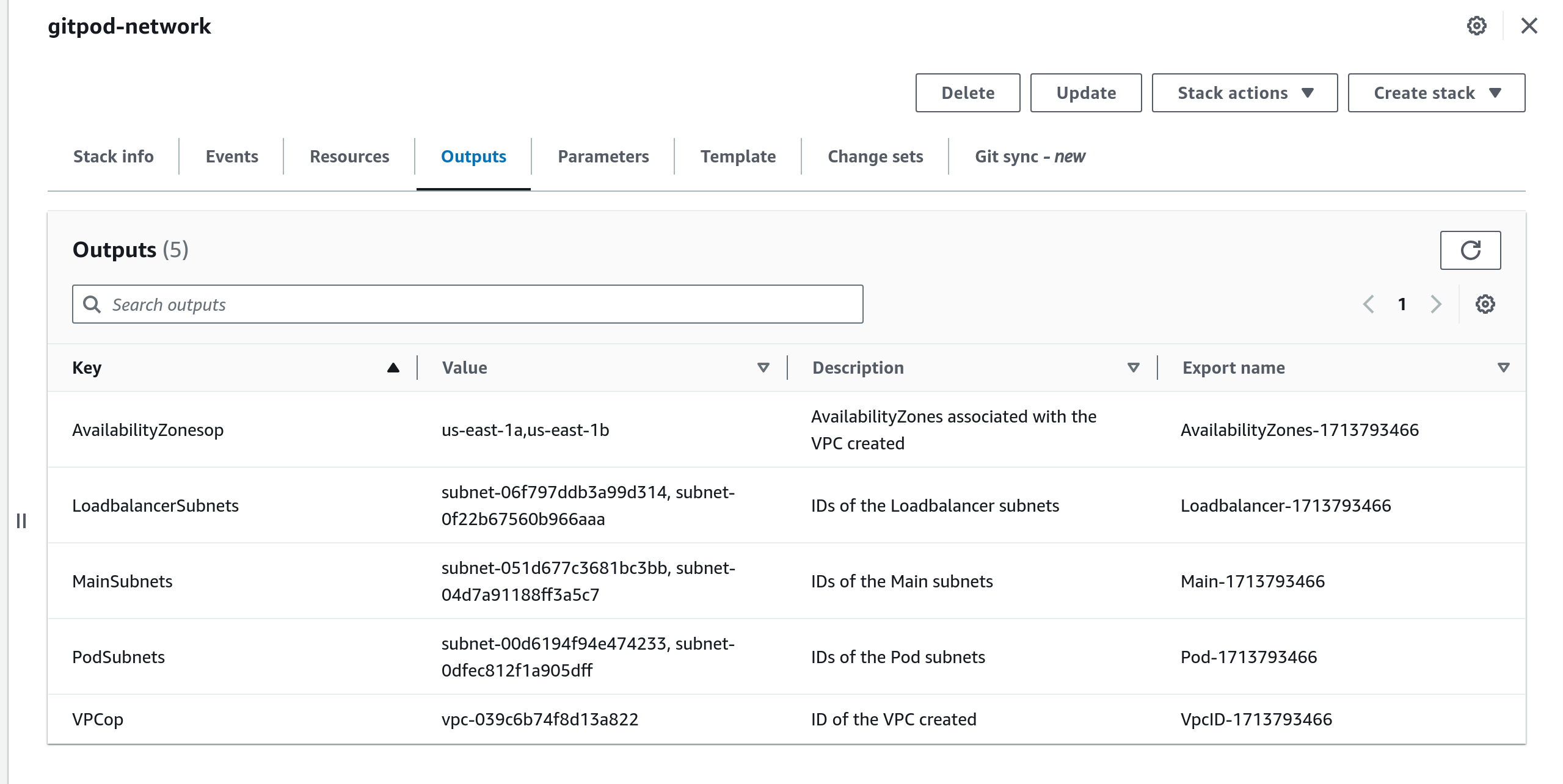Go to previous page of outputs

[x=1369, y=304]
